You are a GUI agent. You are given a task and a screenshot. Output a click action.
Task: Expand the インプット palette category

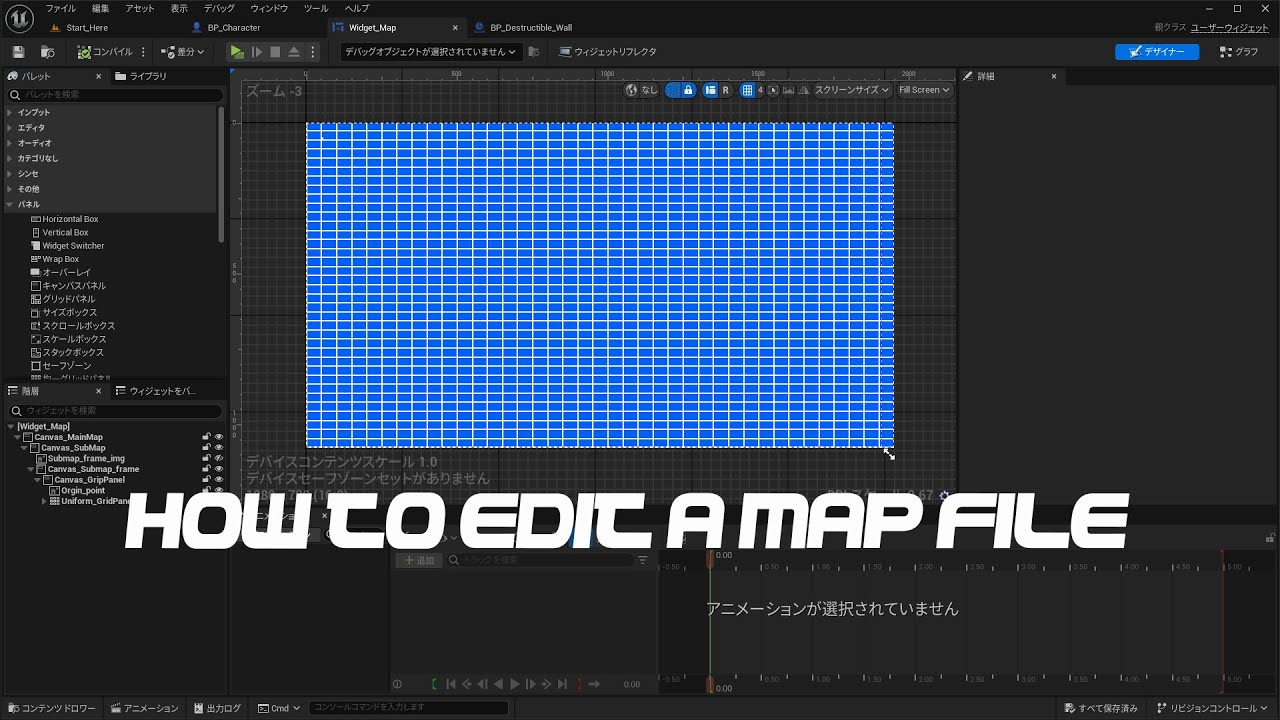click(x=10, y=113)
